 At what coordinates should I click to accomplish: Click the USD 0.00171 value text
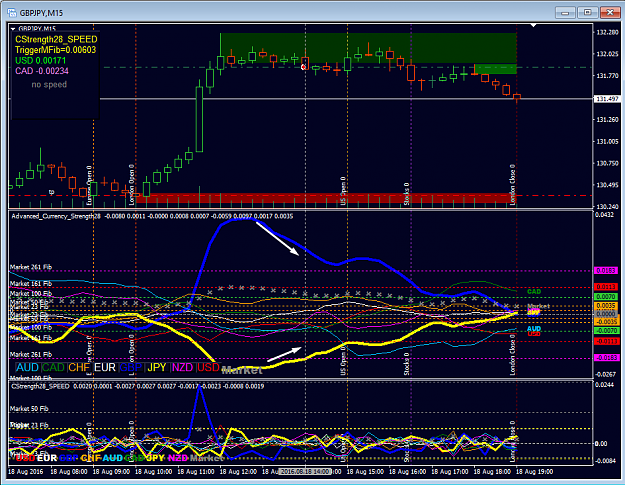(40, 61)
